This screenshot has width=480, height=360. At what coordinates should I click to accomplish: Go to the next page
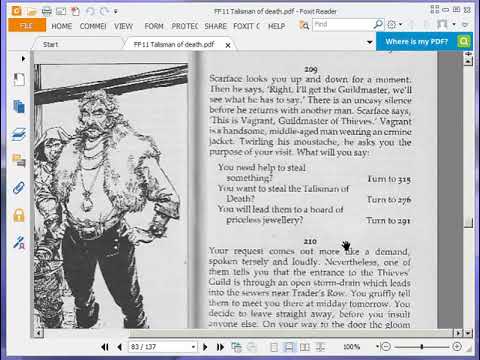tap(205, 347)
